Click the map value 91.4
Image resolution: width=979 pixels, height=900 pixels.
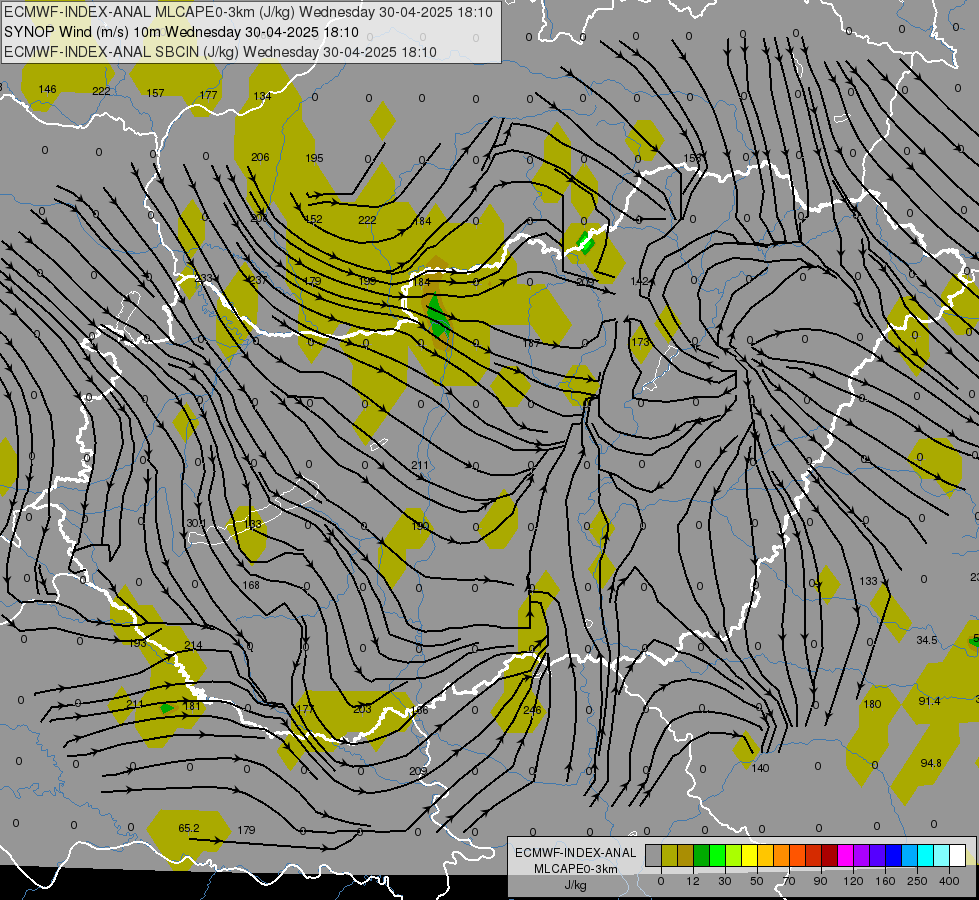pos(930,701)
